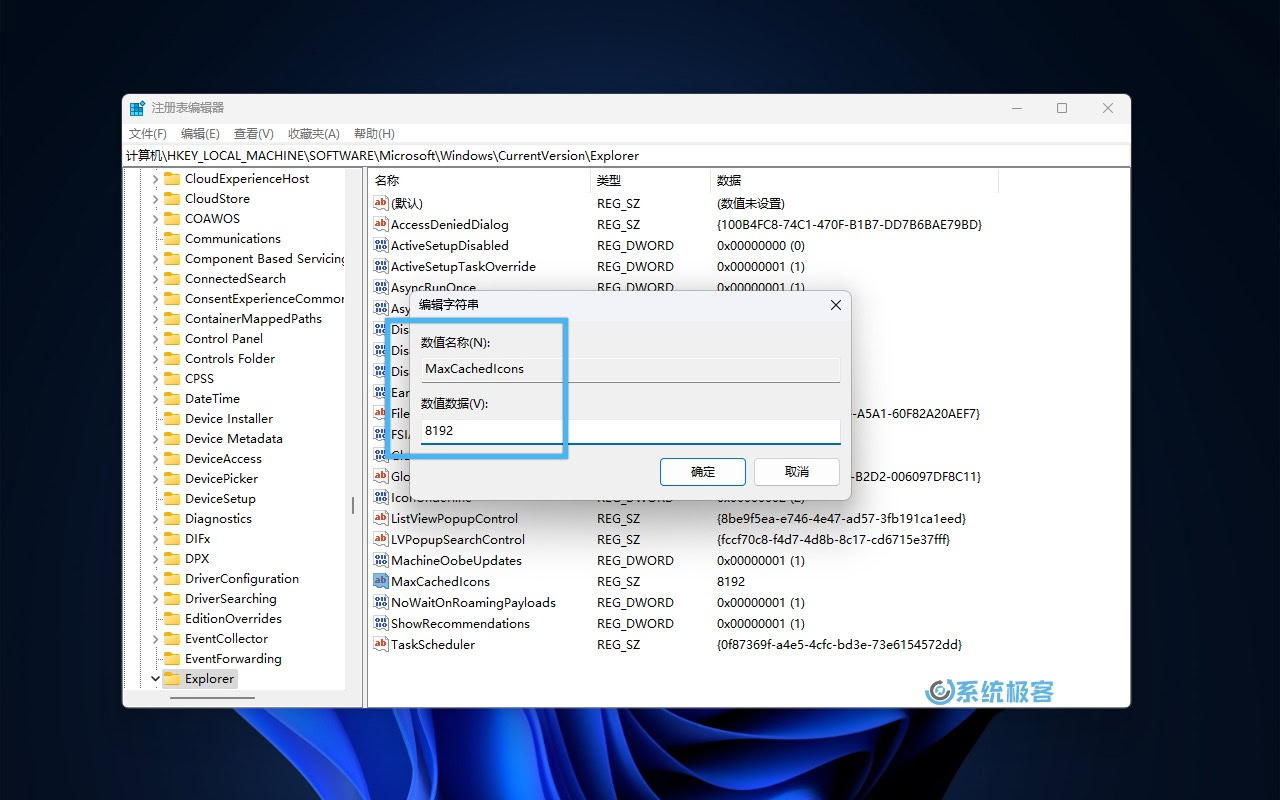The height and width of the screenshot is (800, 1280).
Task: Select the DeviceAccess folder icon
Action: pos(171,459)
